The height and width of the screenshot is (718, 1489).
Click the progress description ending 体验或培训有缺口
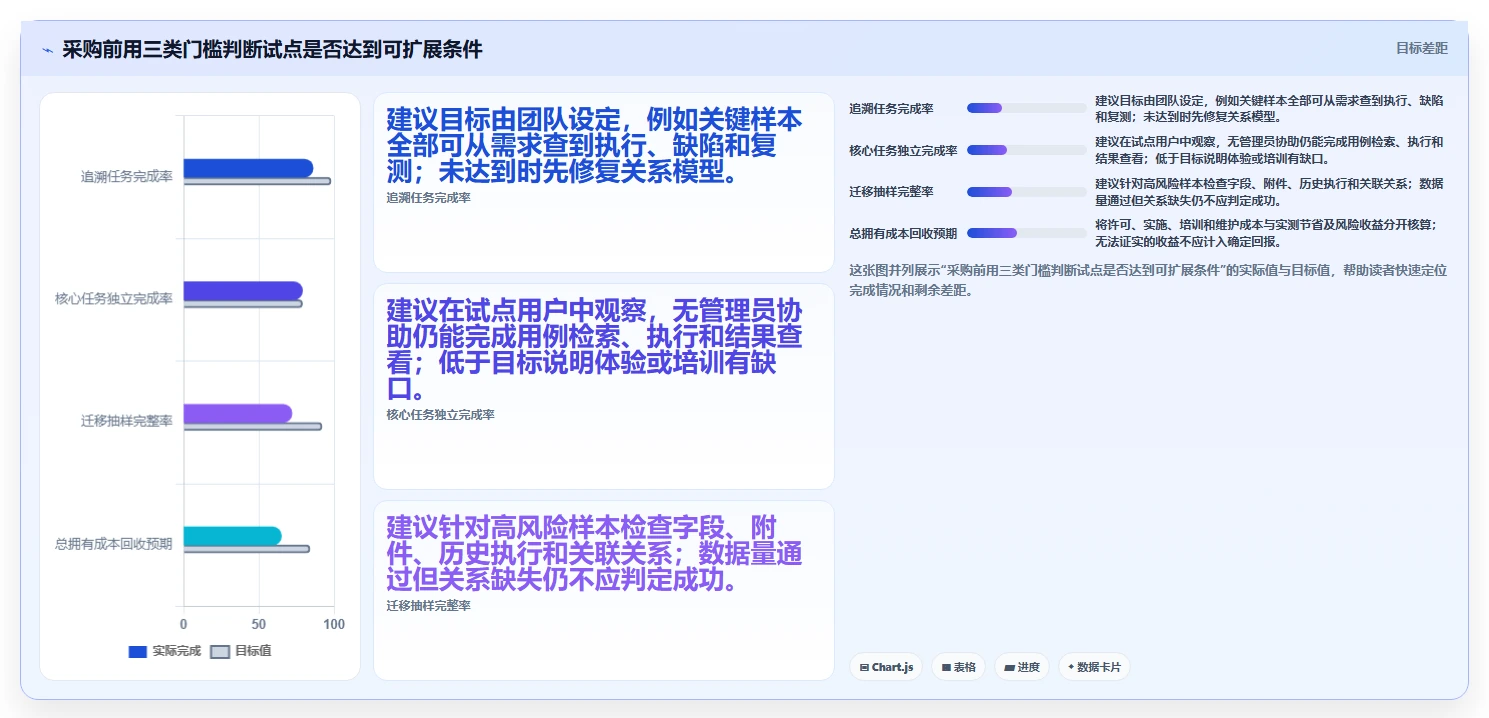[1269, 150]
